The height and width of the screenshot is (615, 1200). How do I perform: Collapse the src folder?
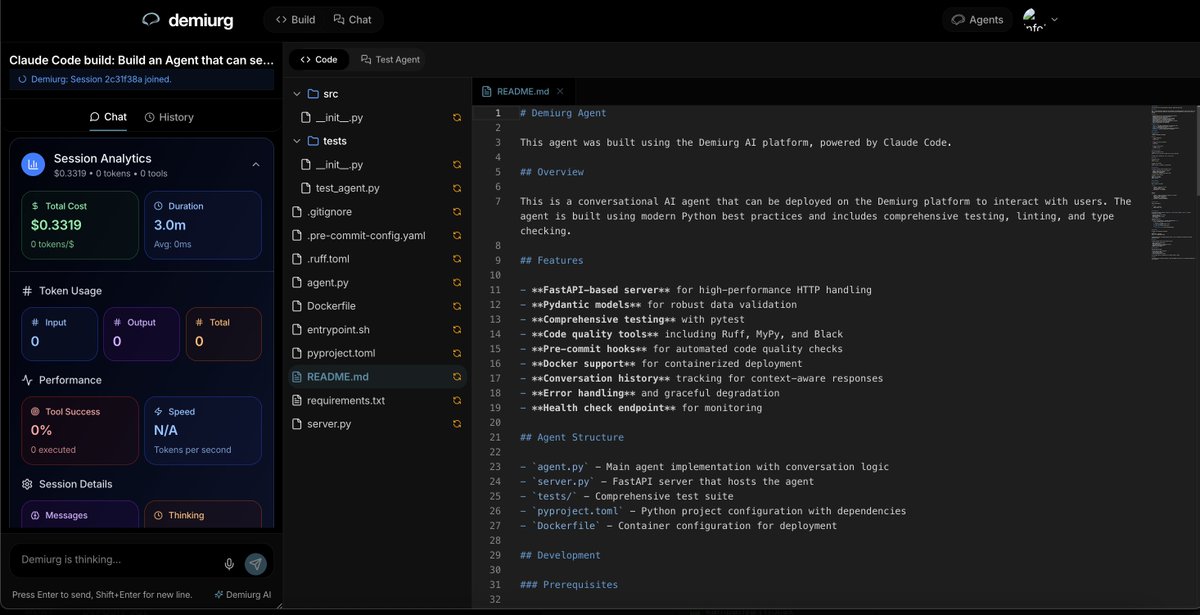pyautogui.click(x=296, y=94)
